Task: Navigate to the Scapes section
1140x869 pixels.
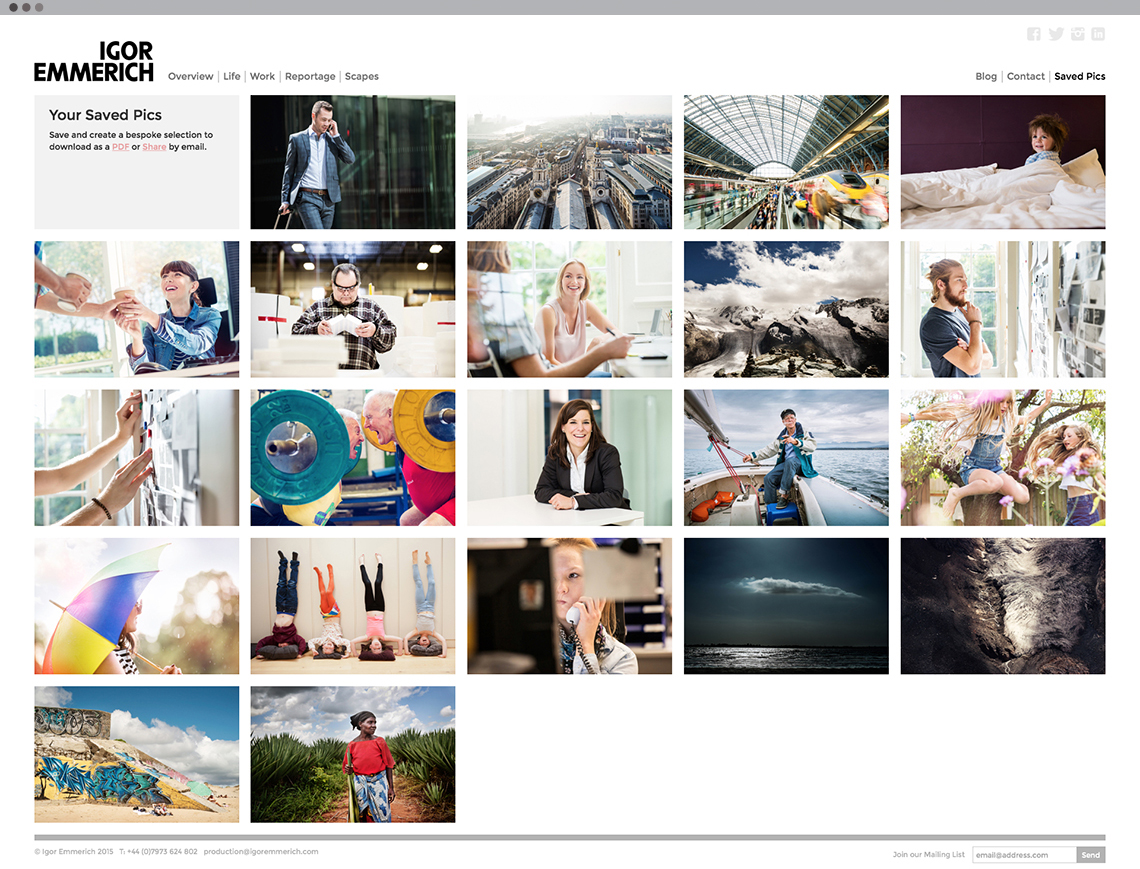Action: click(x=362, y=77)
